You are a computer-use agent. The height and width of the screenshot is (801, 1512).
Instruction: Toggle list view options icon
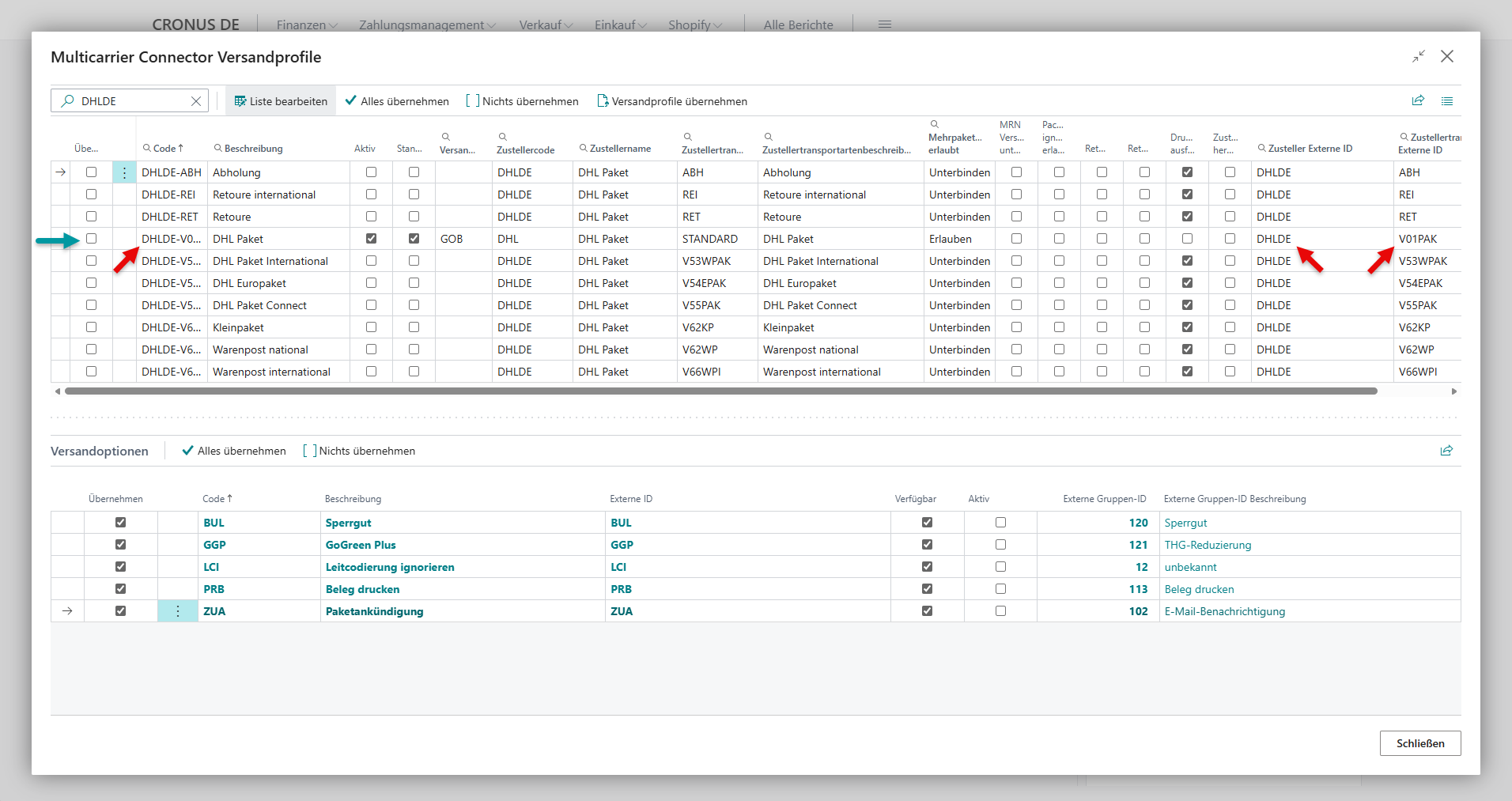click(x=1447, y=100)
